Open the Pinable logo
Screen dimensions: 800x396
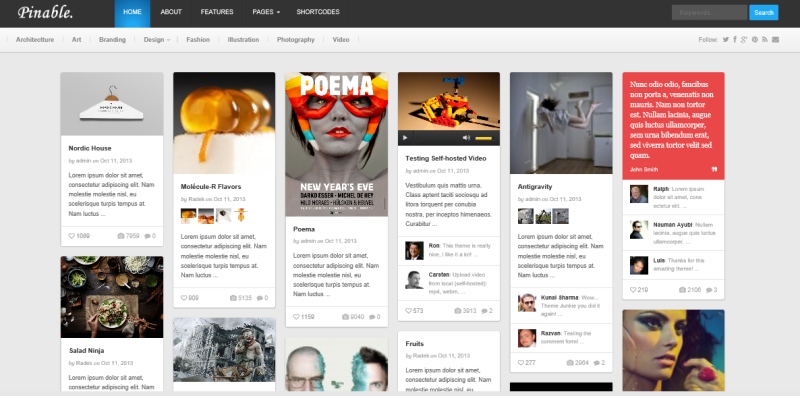45,12
